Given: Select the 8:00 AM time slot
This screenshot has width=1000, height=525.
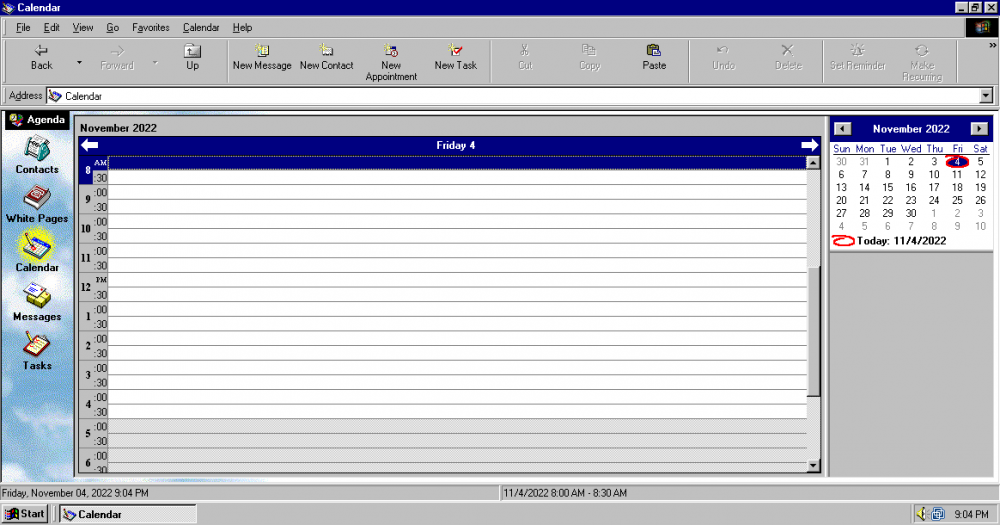Looking at the screenshot, I should [457, 163].
